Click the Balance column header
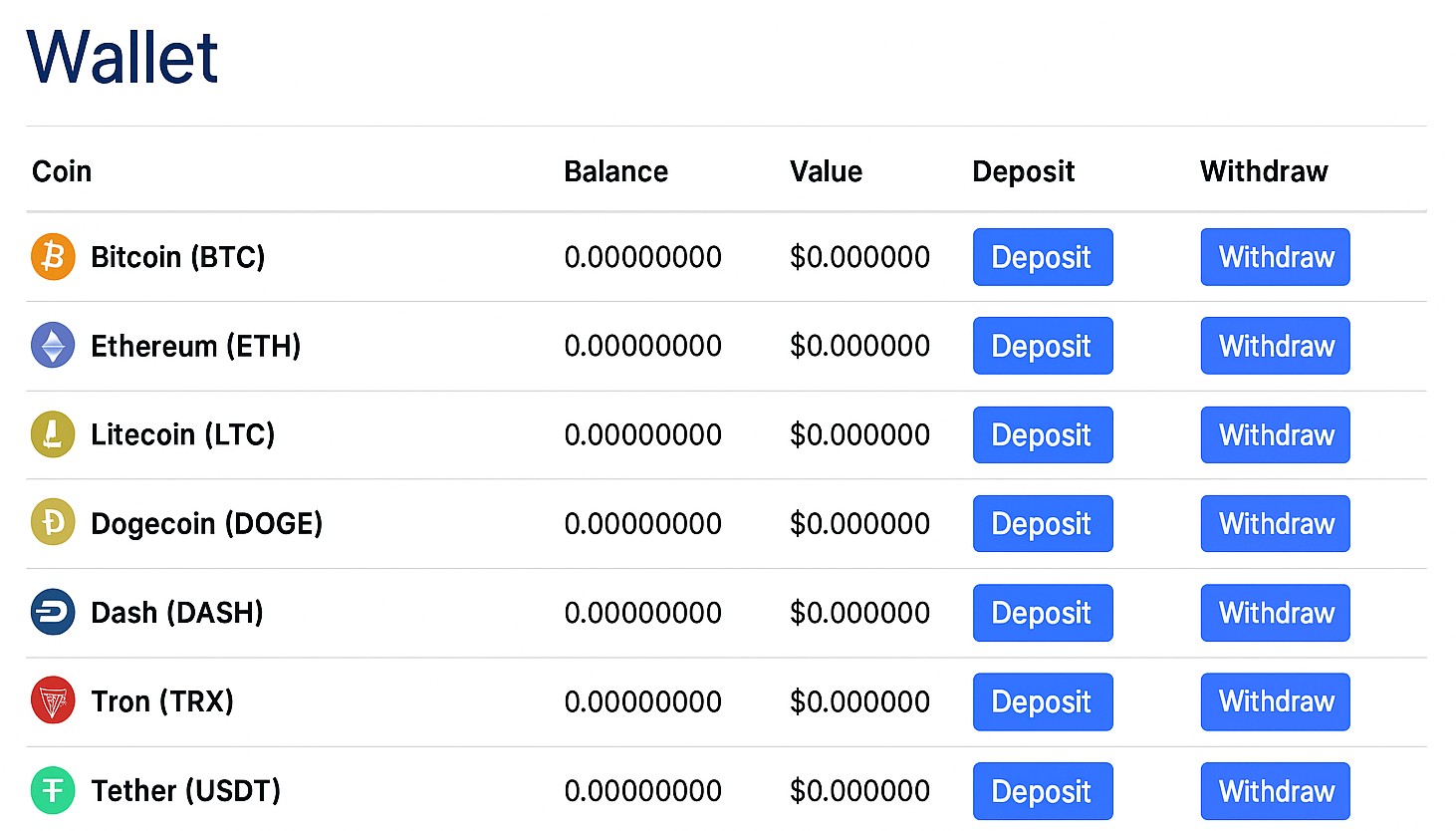The image size is (1456, 831). (615, 171)
